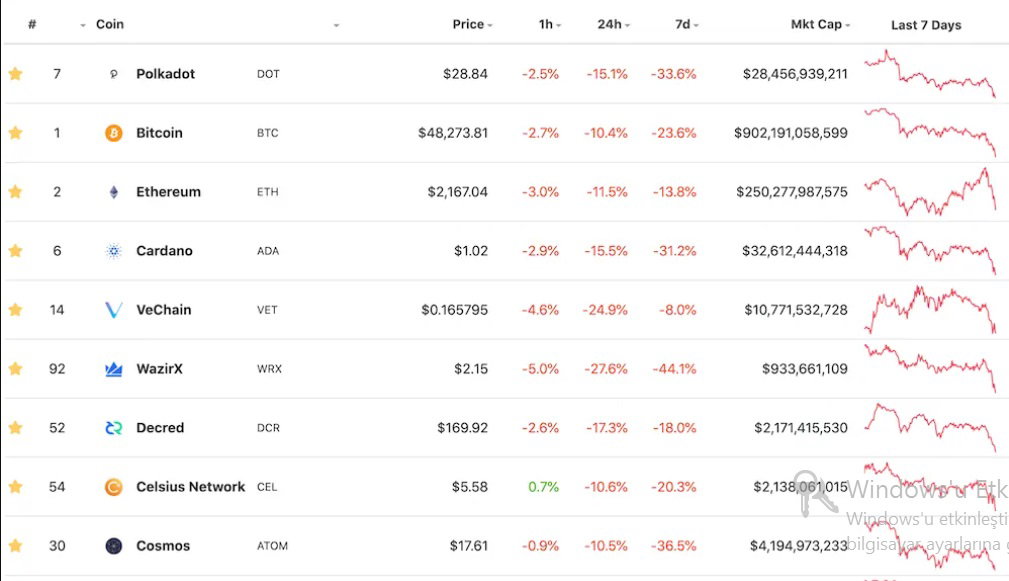Sort by the 1h column header
This screenshot has height=581, width=1009.
pos(550,24)
